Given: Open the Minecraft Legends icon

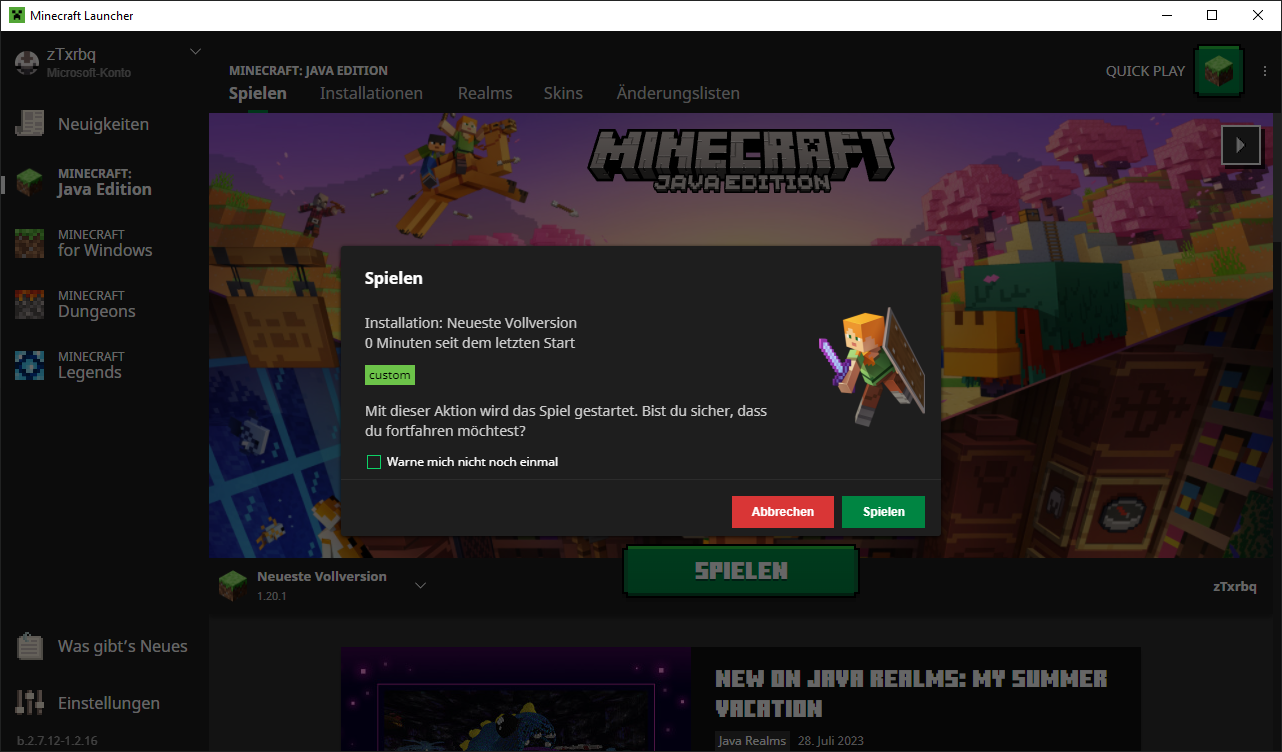Looking at the screenshot, I should pyautogui.click(x=30, y=365).
